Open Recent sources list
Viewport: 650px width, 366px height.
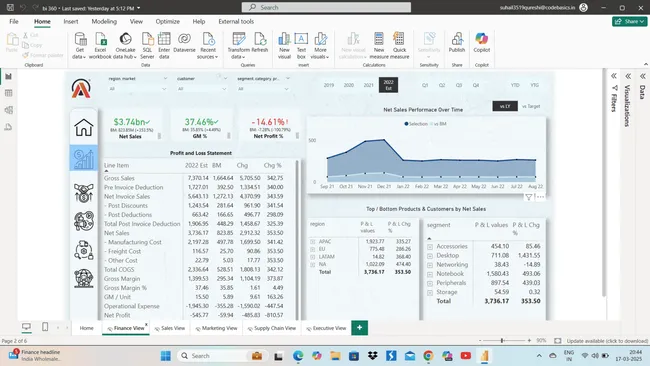coord(208,46)
